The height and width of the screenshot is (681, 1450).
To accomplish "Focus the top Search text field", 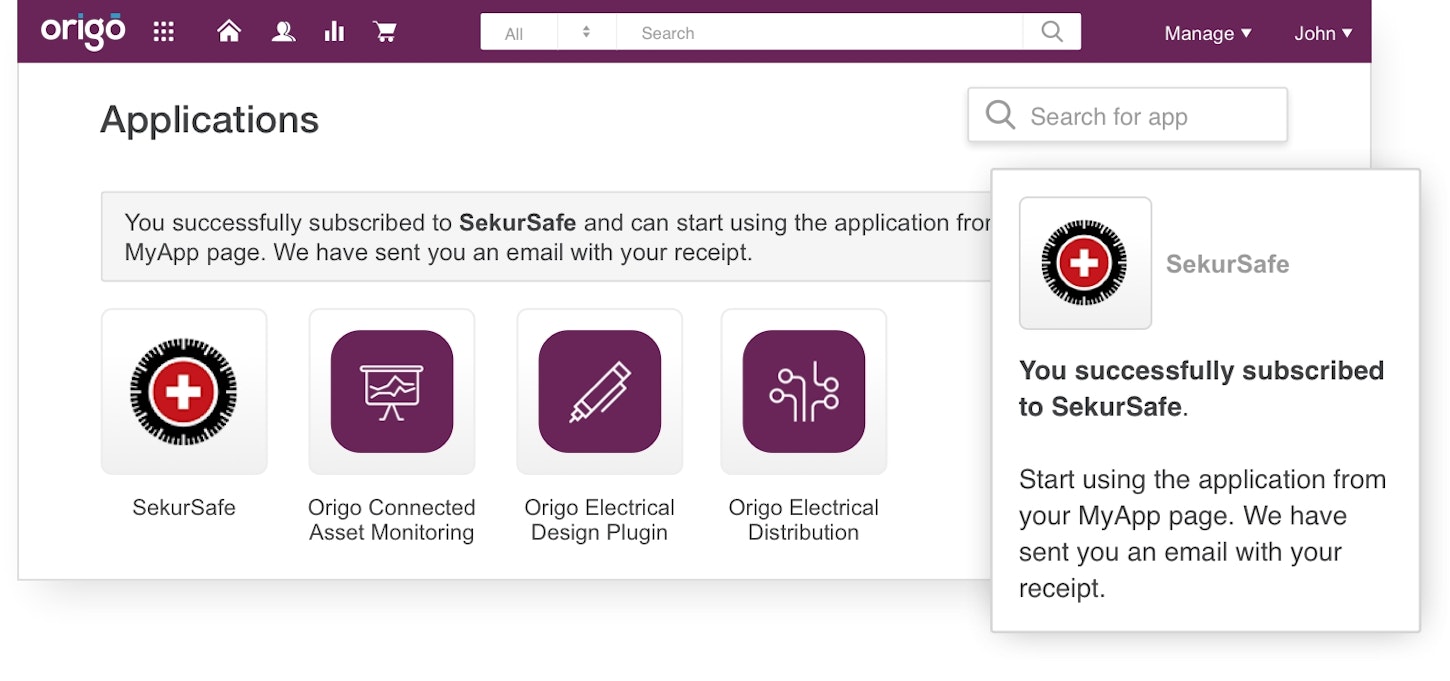I will (820, 33).
